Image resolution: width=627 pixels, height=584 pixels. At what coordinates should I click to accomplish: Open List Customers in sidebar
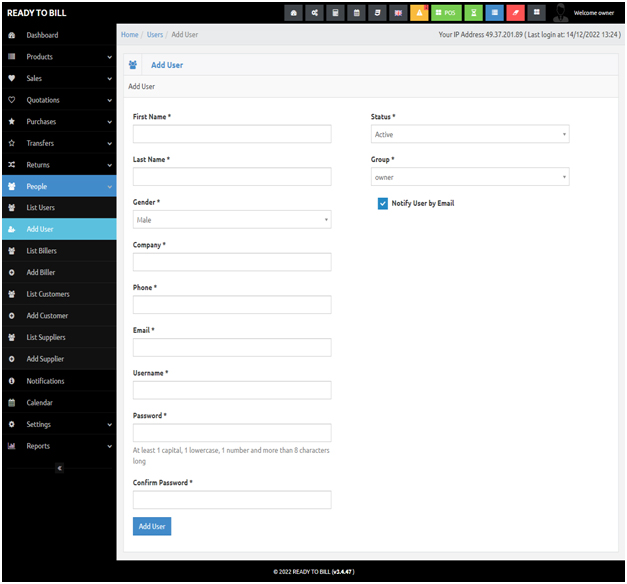[x=59, y=294]
